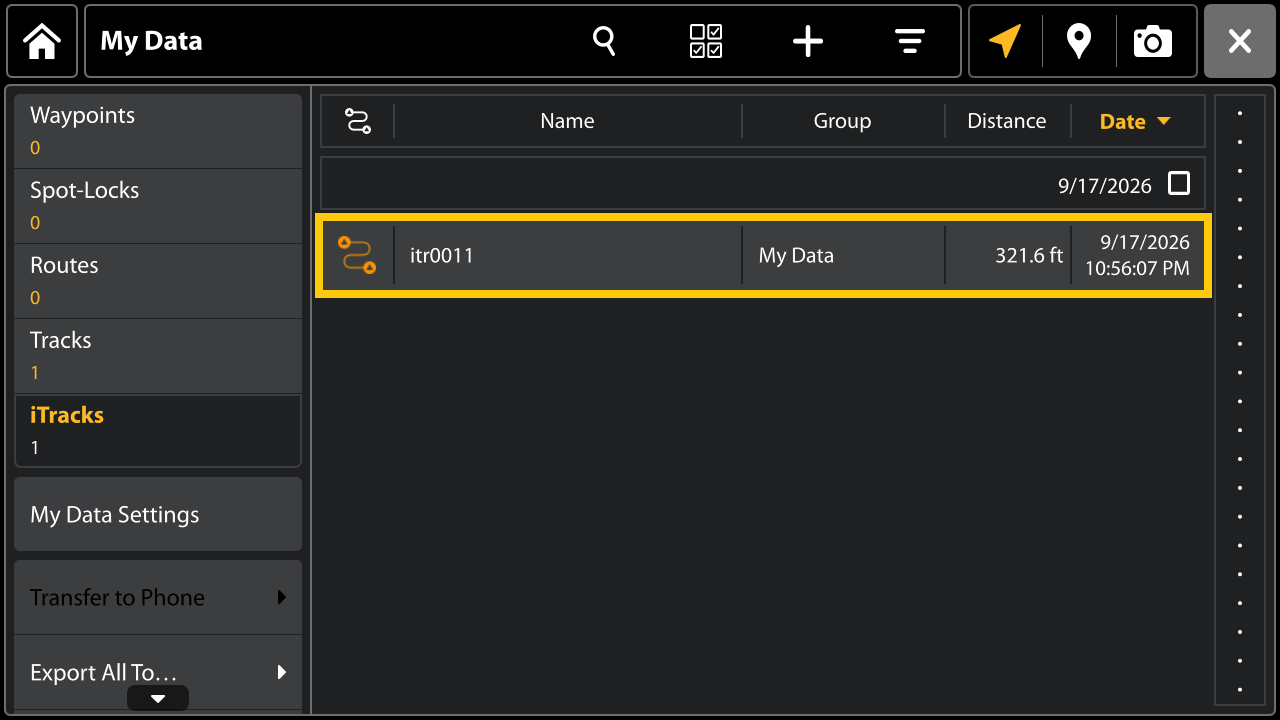Click the itr0011 orange track icon
This screenshot has height=720, width=1280.
click(x=357, y=255)
